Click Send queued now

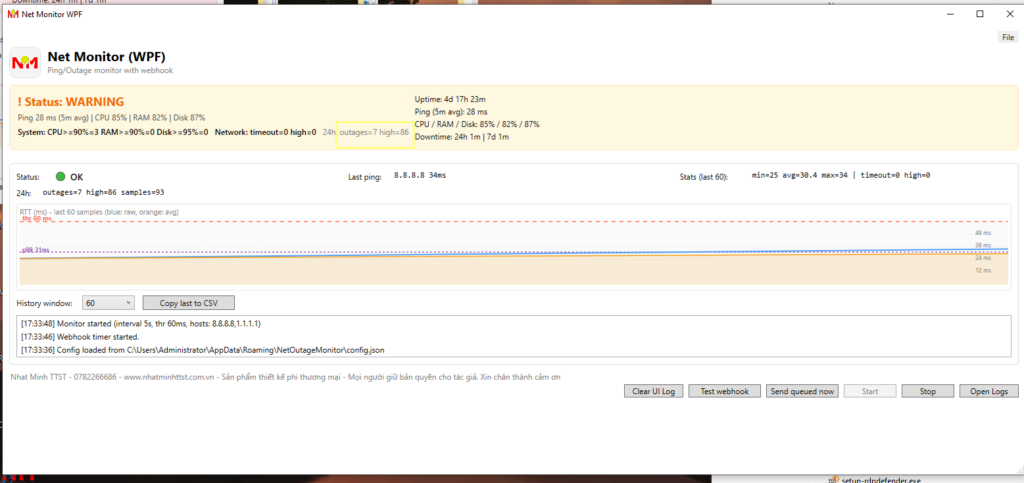pos(802,391)
